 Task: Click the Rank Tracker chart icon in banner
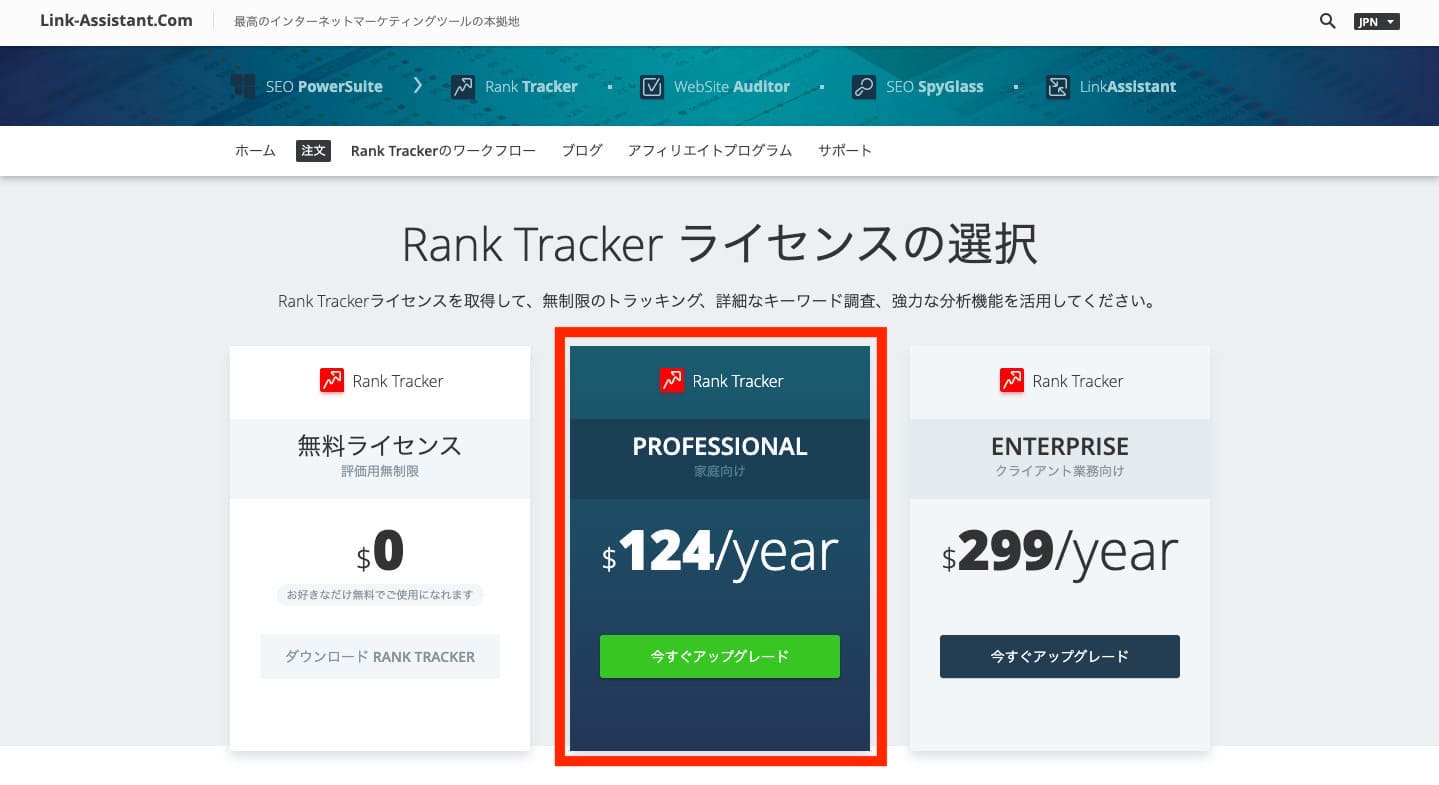462,87
